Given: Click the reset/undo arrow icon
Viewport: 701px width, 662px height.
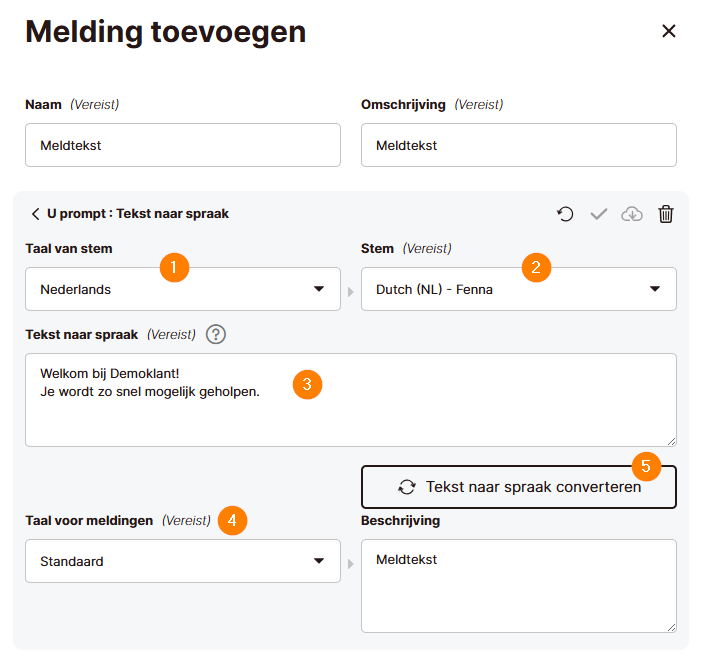Looking at the screenshot, I should coord(566,214).
